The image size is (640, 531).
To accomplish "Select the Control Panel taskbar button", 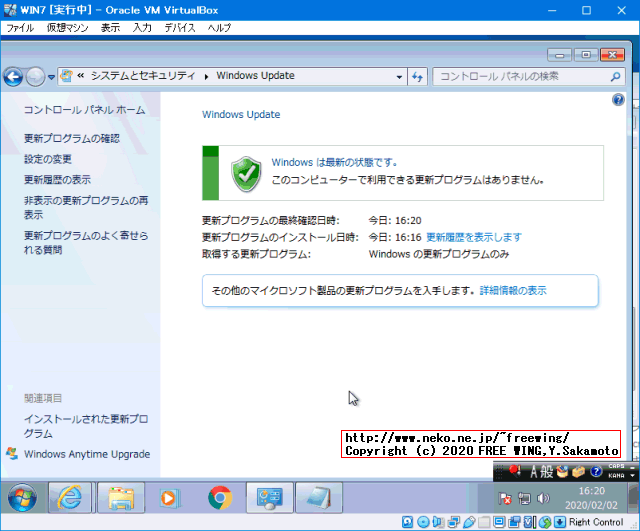I will [x=269, y=498].
